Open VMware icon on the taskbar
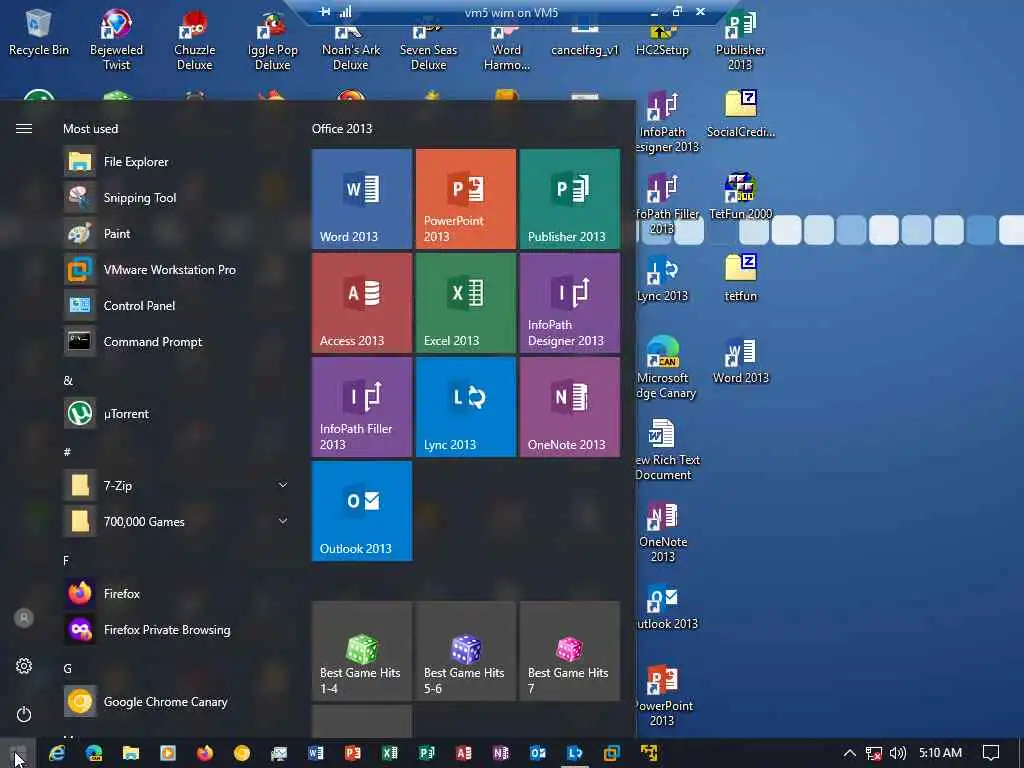The image size is (1024, 768). (x=612, y=753)
